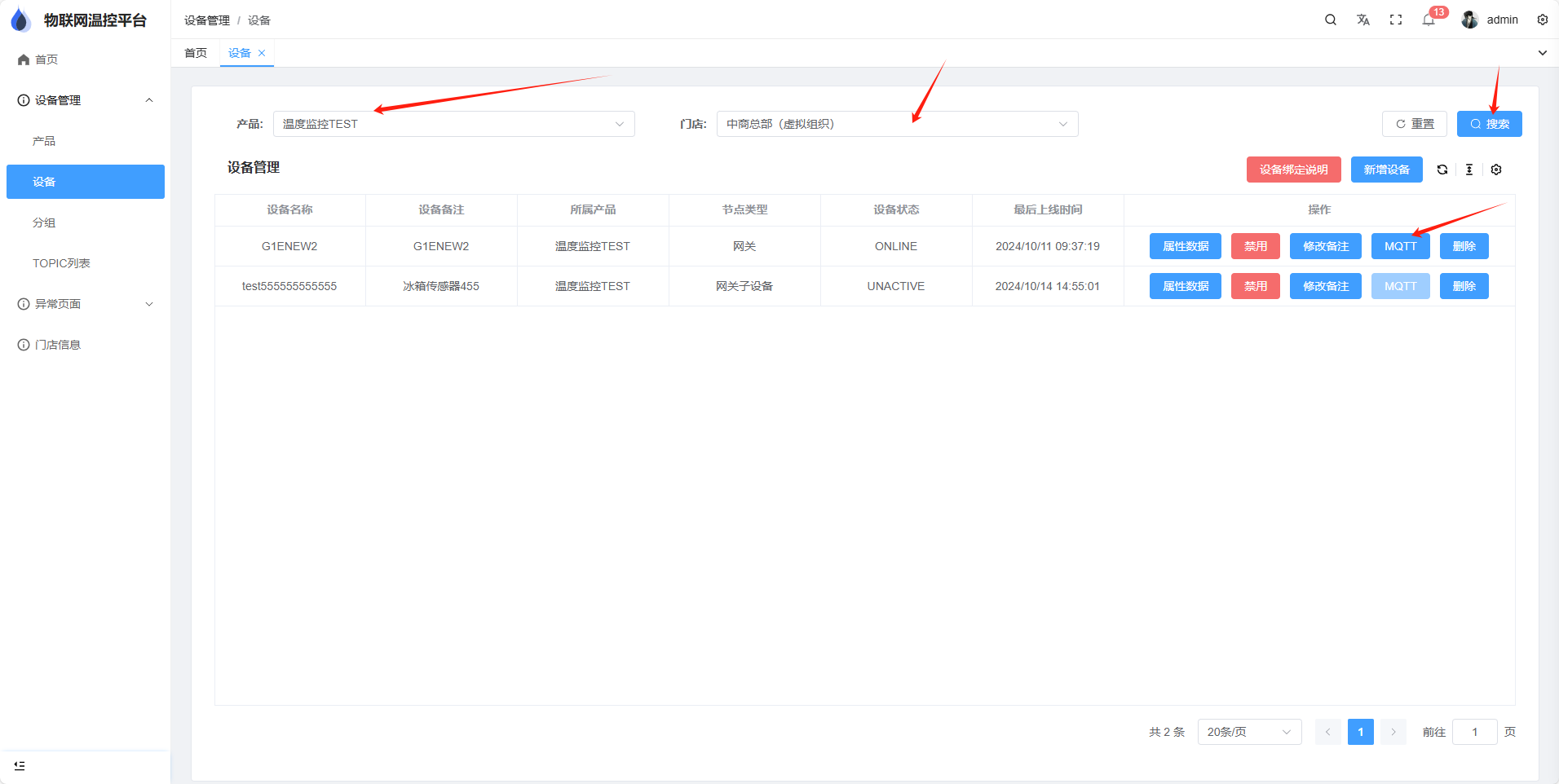The height and width of the screenshot is (784, 1559).
Task: Expand the 异常页面 sidebar menu
Action: (85, 304)
